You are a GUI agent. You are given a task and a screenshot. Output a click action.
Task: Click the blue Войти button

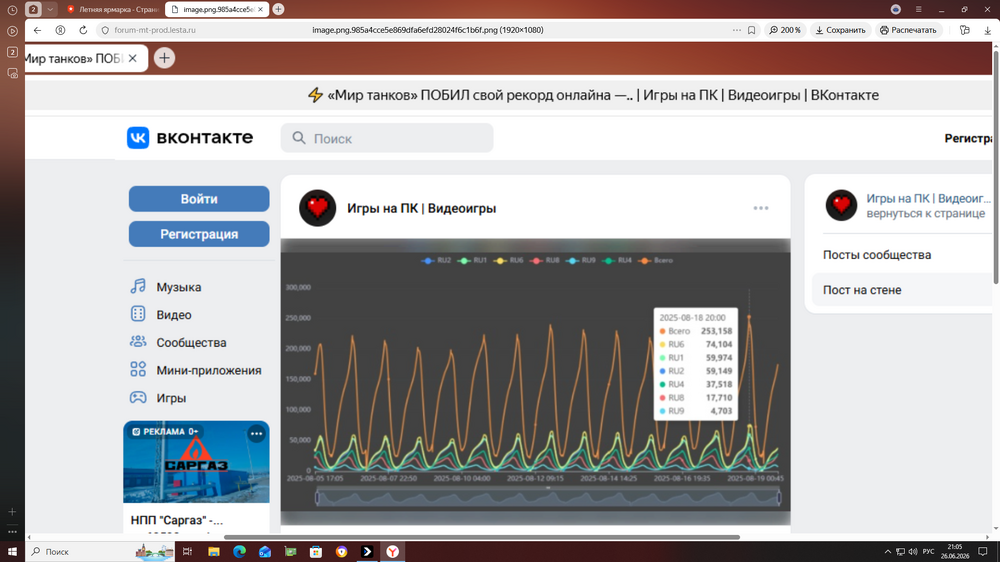click(x=199, y=199)
